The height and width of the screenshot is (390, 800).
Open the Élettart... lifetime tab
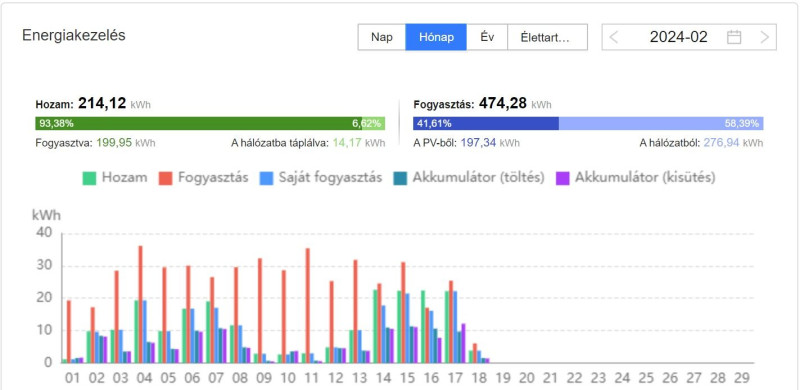coord(547,37)
